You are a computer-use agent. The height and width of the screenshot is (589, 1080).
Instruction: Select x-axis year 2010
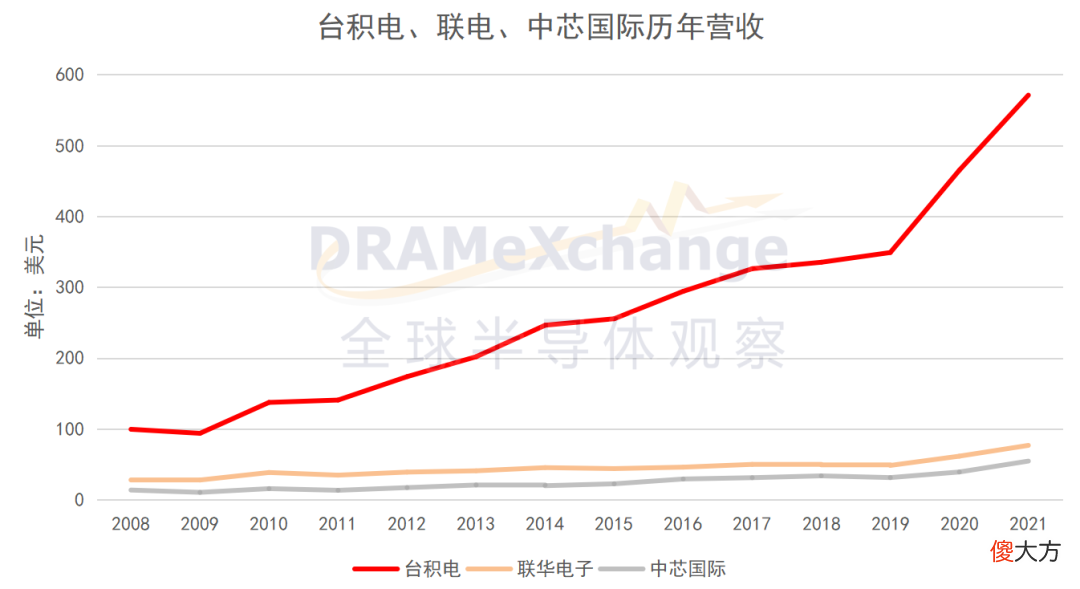269,524
